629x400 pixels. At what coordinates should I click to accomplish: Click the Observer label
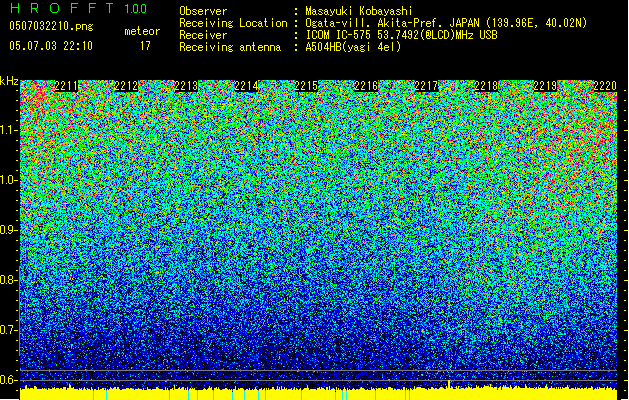[203, 11]
